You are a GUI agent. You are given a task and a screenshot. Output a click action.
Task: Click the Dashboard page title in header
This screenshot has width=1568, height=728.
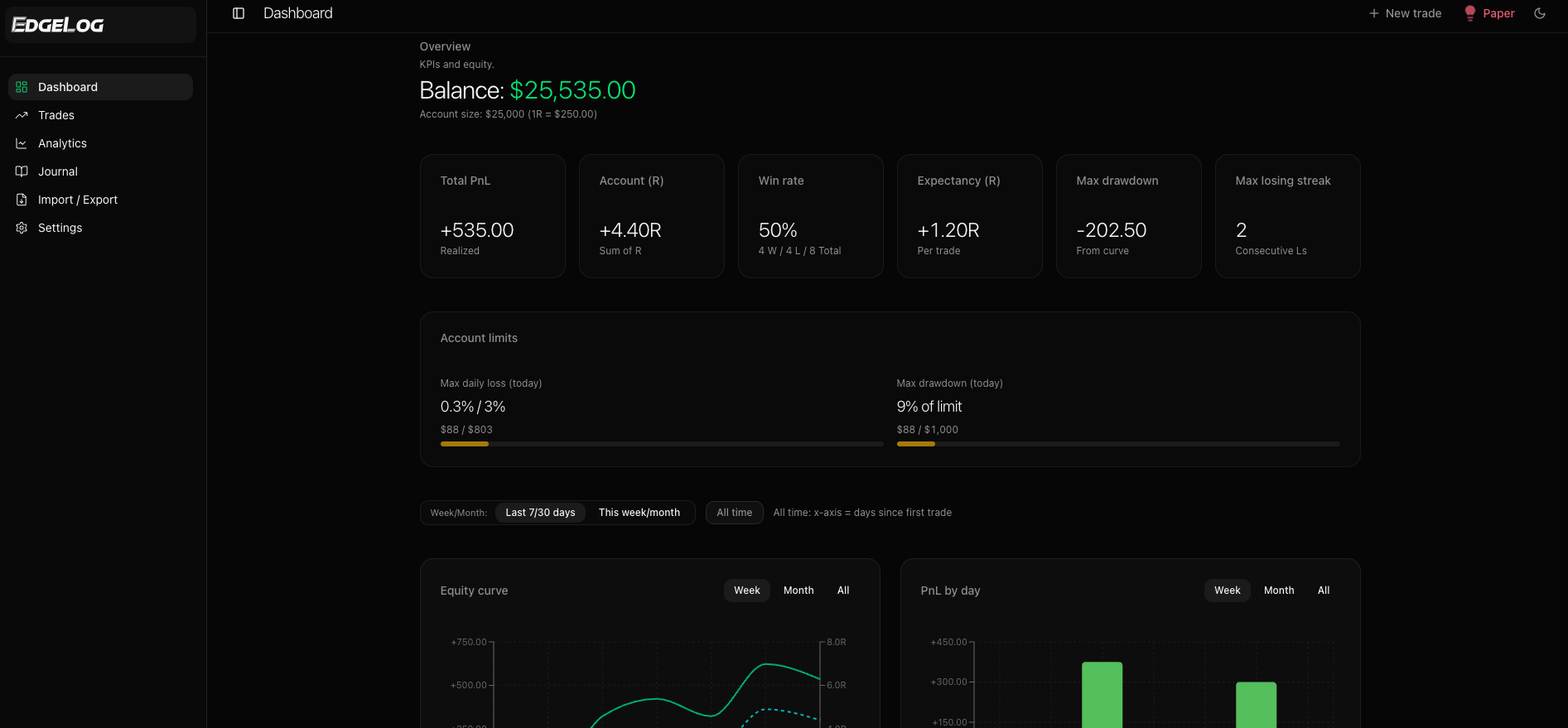point(298,13)
